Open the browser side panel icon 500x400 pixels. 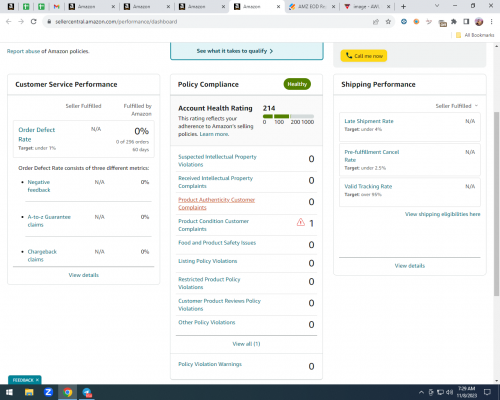[466, 22]
